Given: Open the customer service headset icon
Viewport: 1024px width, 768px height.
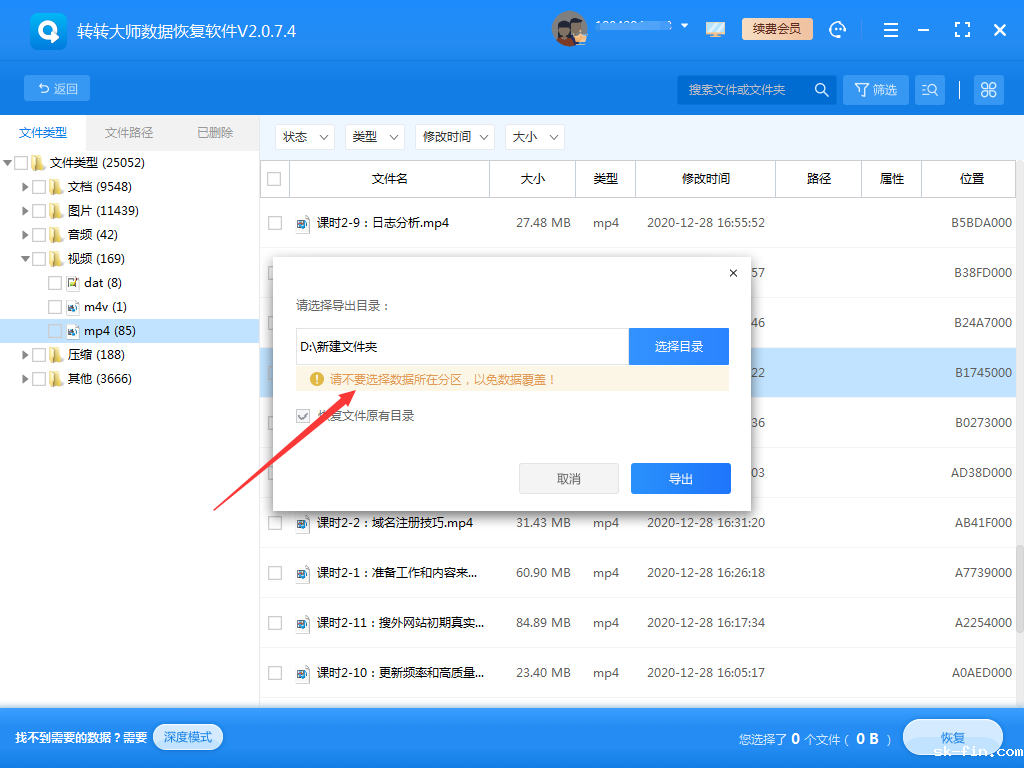Looking at the screenshot, I should click(x=838, y=29).
